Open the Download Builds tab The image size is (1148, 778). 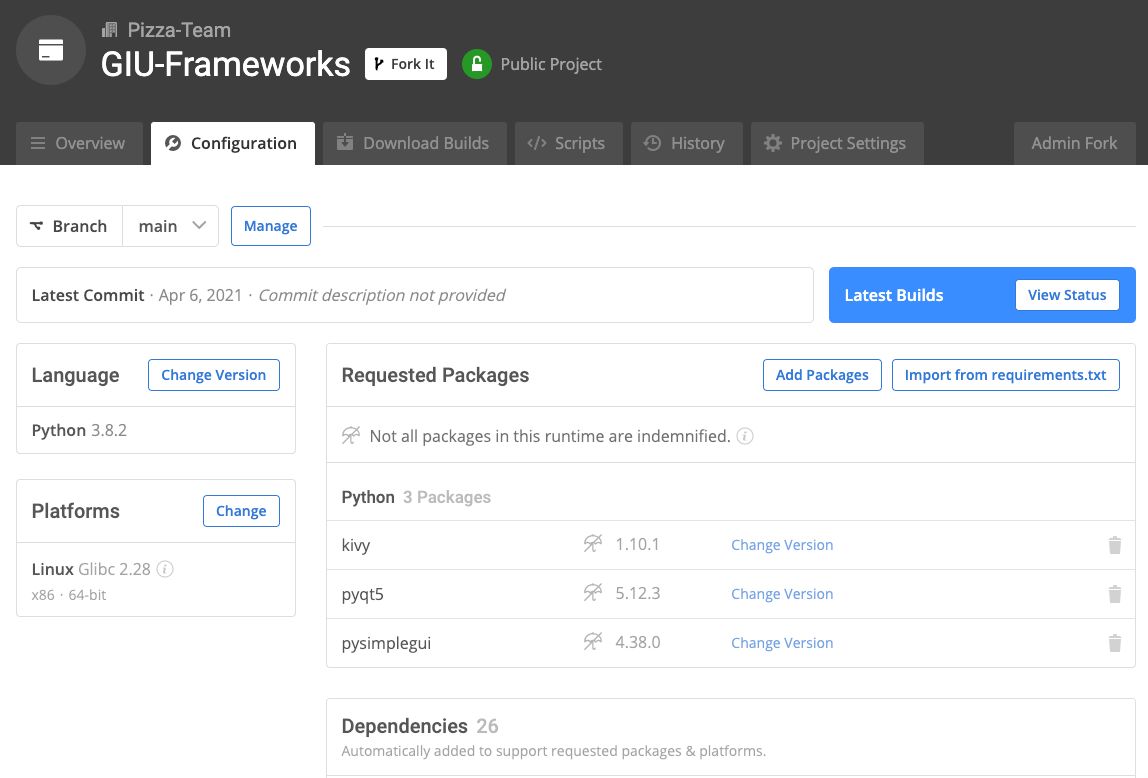click(413, 143)
